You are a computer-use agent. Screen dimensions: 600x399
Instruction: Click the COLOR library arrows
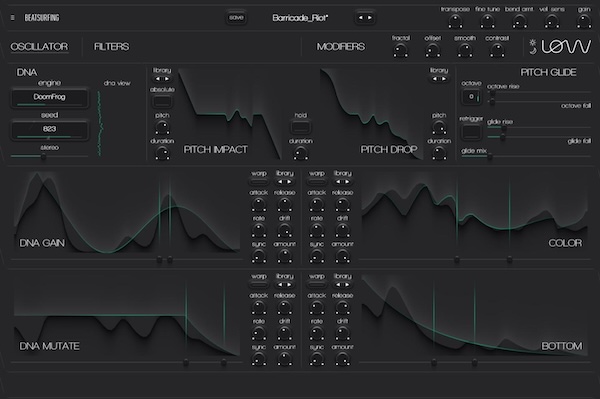click(x=342, y=182)
